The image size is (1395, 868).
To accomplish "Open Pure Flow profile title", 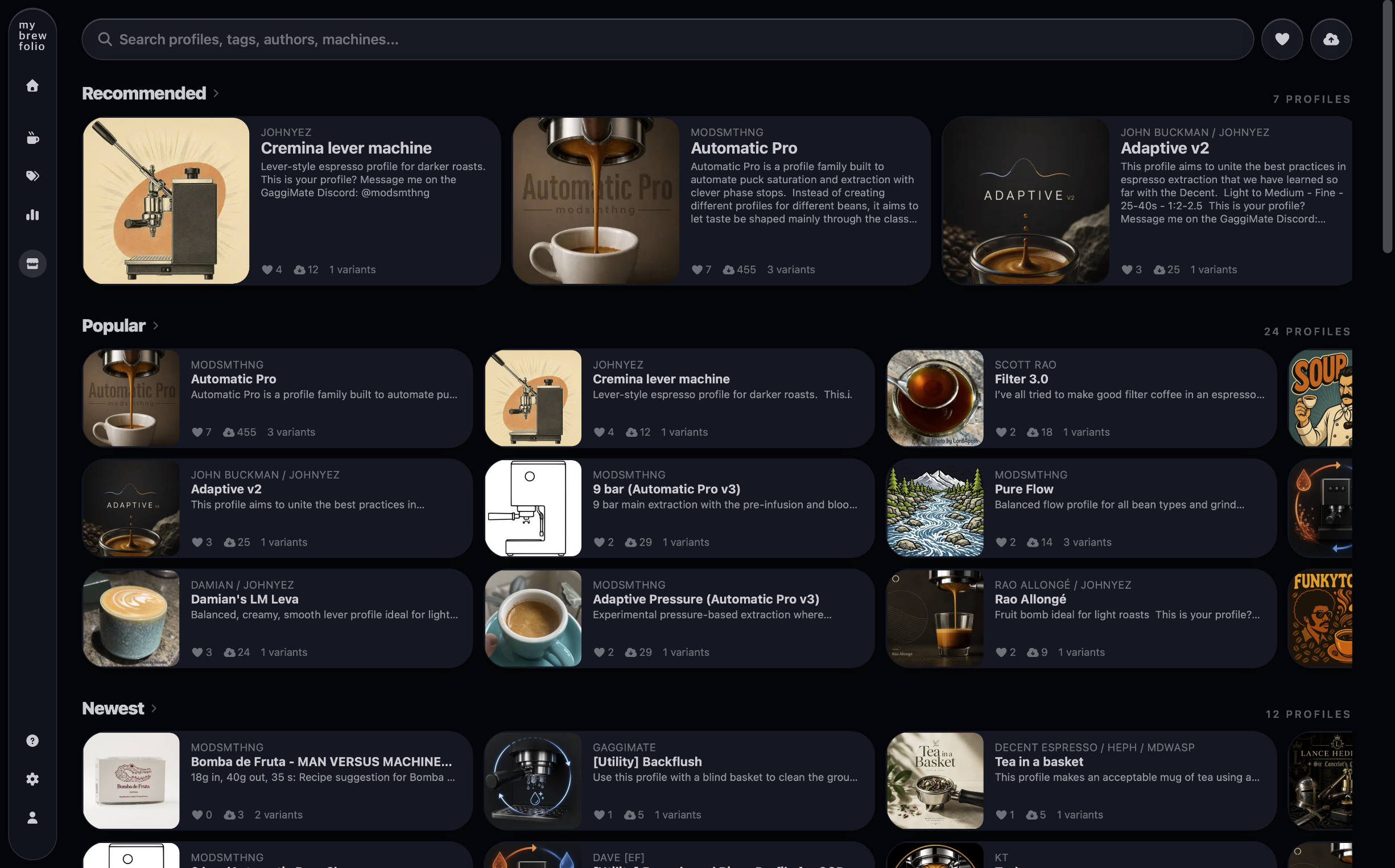I will point(1024,489).
